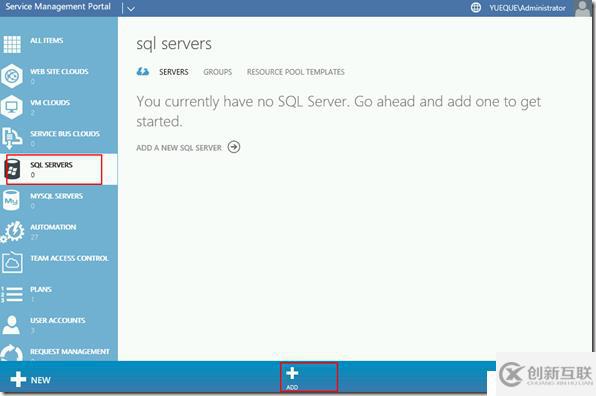This screenshot has height=396, width=596.
Task: Navigate to VM Clouds label
Action: tap(50, 103)
